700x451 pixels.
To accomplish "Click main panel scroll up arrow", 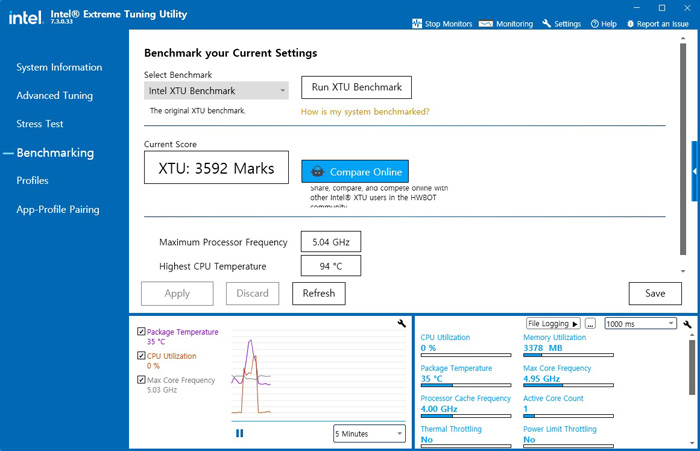I will pos(683,39).
